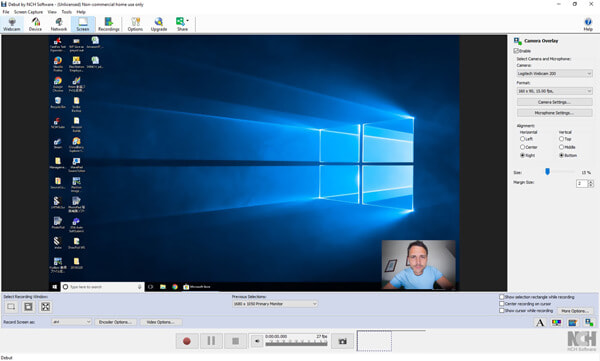Choose the Network source icon

(x=59, y=24)
